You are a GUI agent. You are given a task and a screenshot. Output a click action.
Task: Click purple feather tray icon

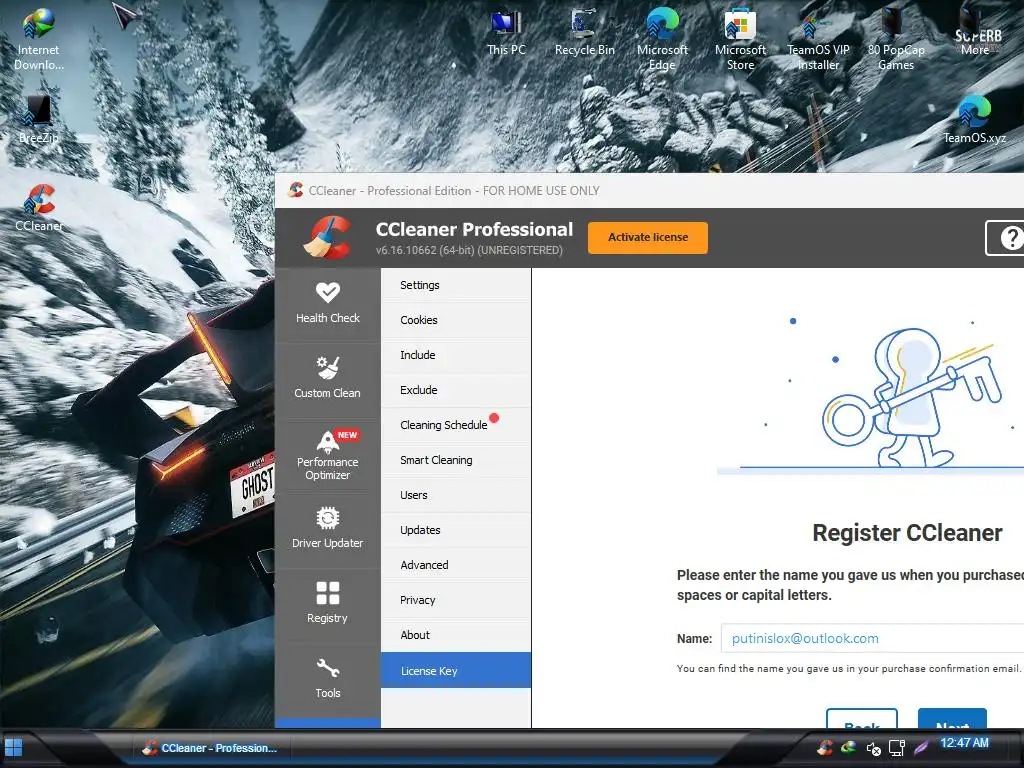point(921,748)
